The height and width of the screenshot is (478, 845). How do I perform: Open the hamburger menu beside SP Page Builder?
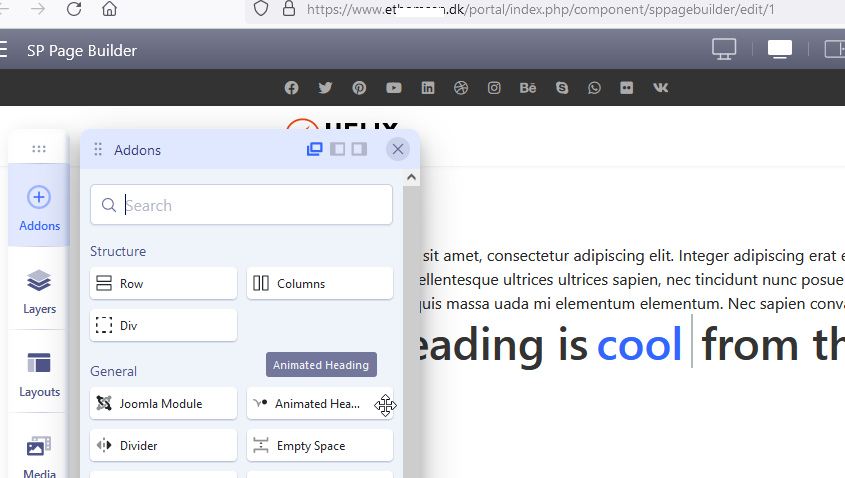(4, 50)
